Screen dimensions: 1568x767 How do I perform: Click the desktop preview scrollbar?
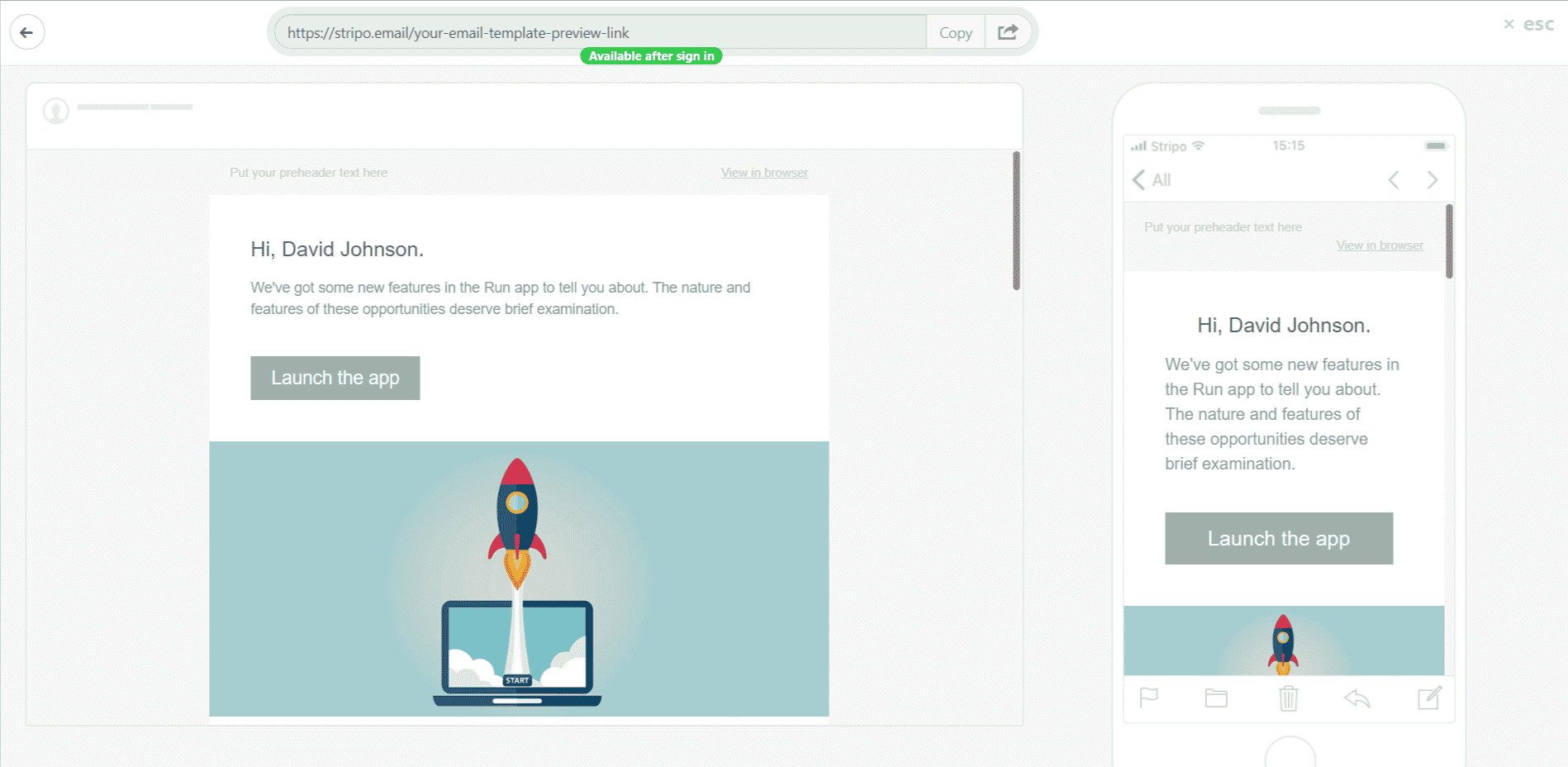(1016, 221)
